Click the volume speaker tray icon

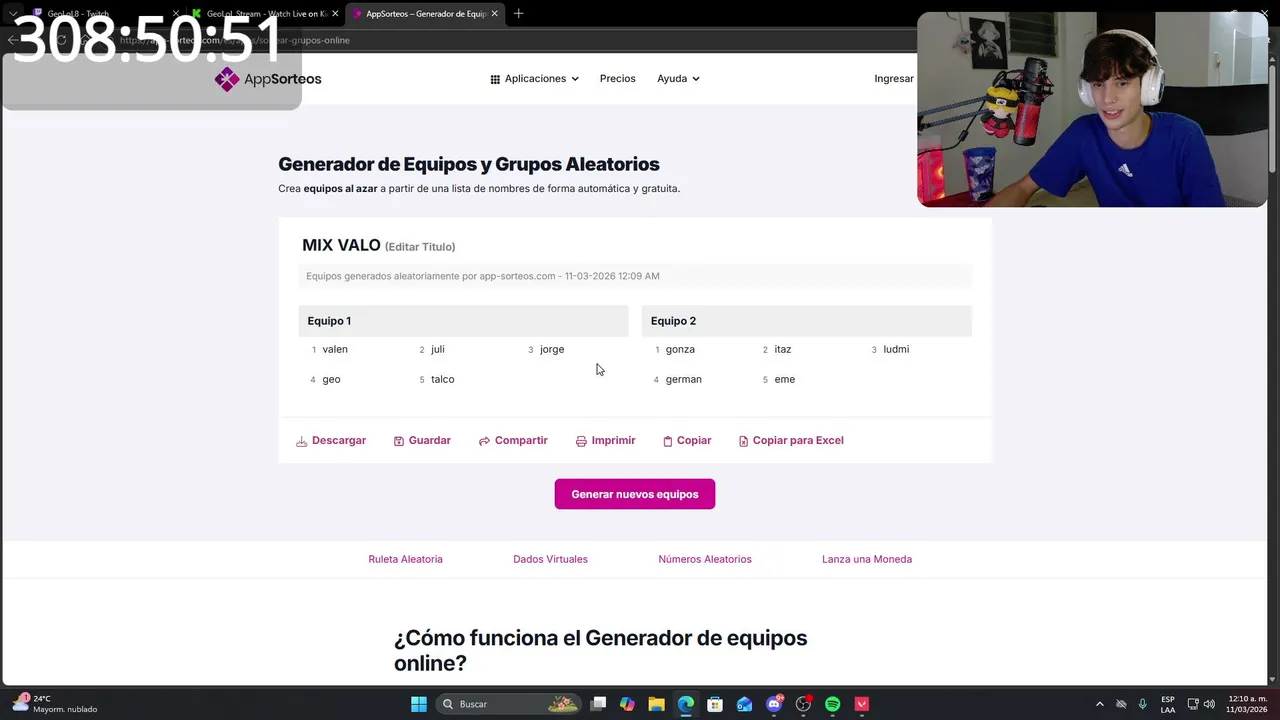[x=1210, y=704]
